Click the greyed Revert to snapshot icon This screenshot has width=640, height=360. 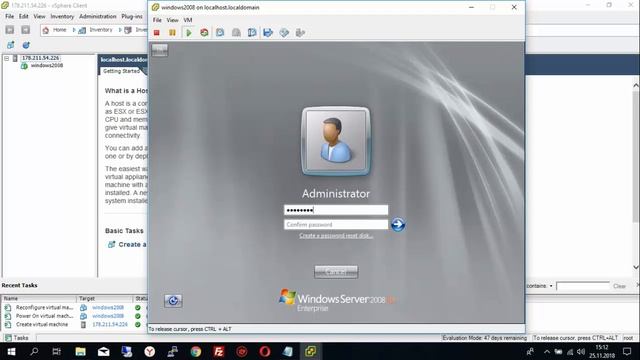tap(236, 33)
